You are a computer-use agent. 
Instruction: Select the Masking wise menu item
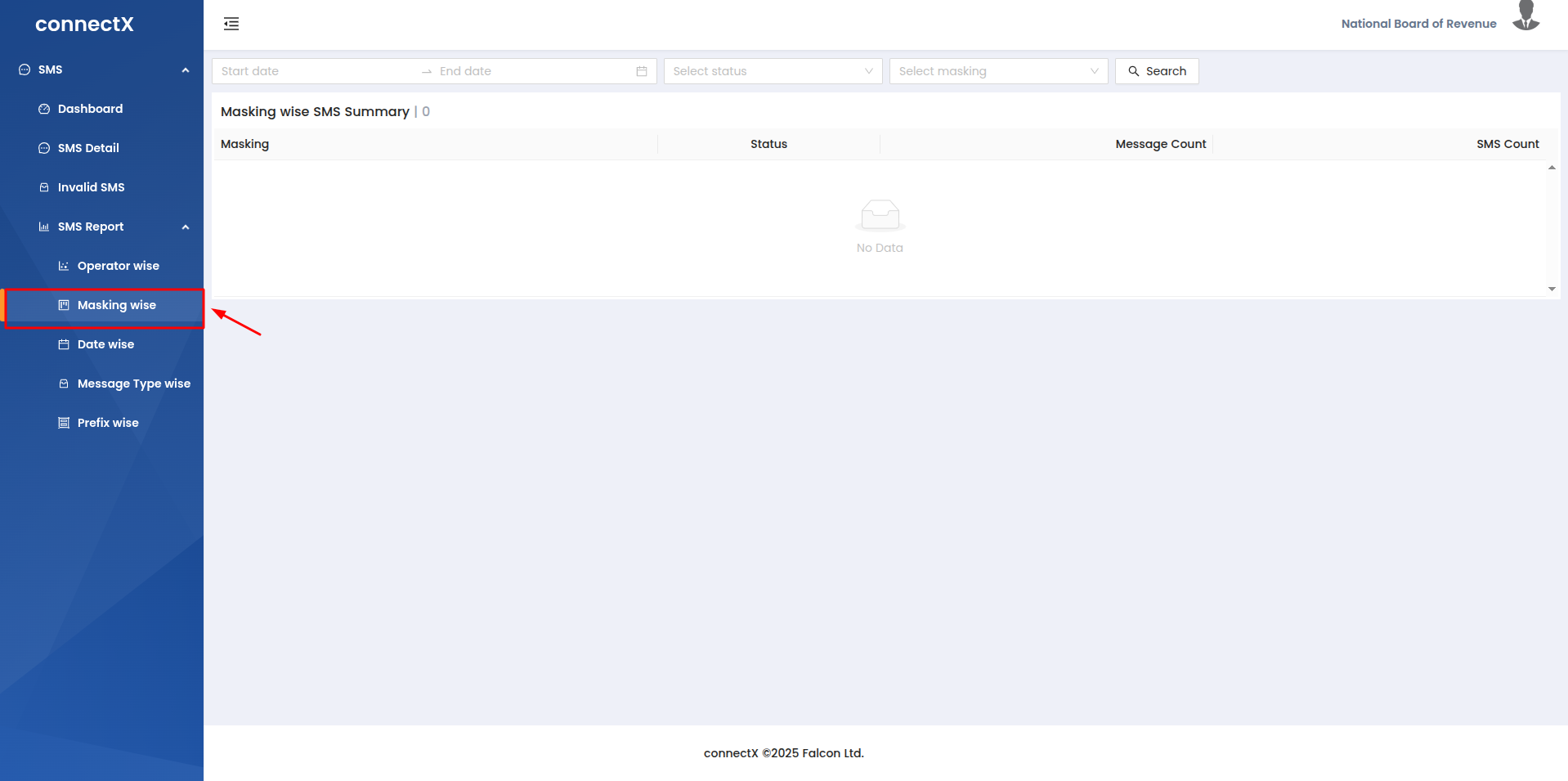(116, 305)
